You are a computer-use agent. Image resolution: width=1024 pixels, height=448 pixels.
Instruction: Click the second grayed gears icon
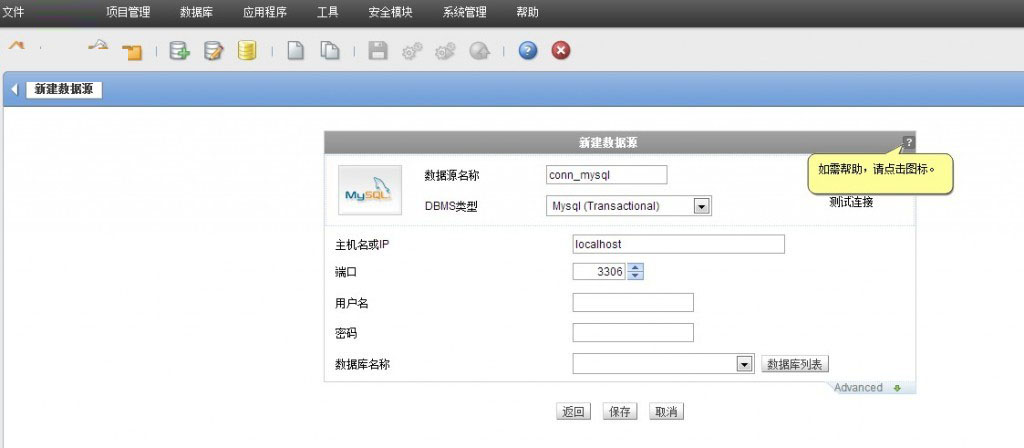[x=445, y=51]
